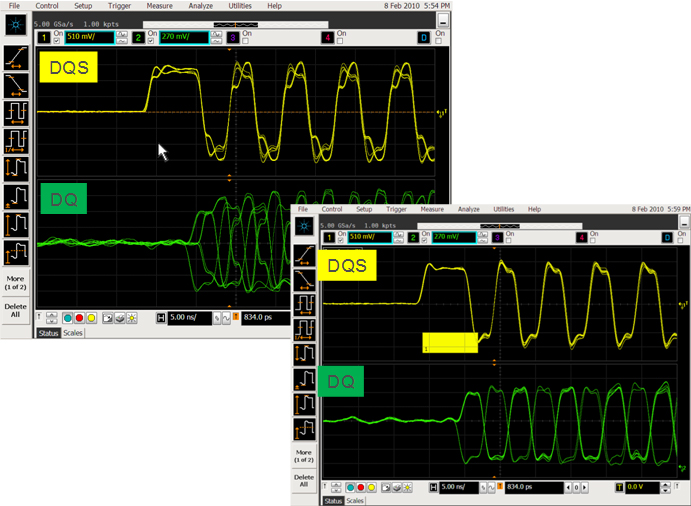Open the Trigger menu in the rear window
691x506 pixels.
(119, 6)
